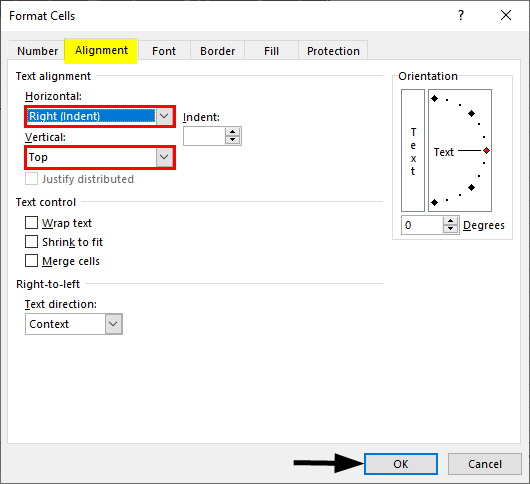Increase Degrees using the up spinner arrow
Image resolution: width=530 pixels, height=484 pixels.
(450, 221)
